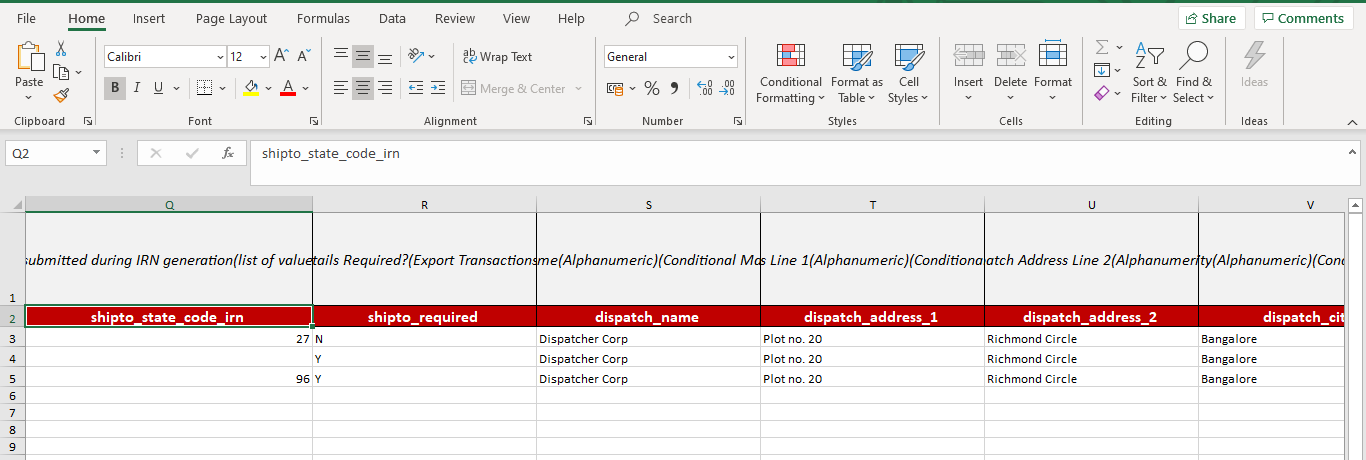Select column S header
The height and width of the screenshot is (460, 1366).
pyautogui.click(x=648, y=204)
